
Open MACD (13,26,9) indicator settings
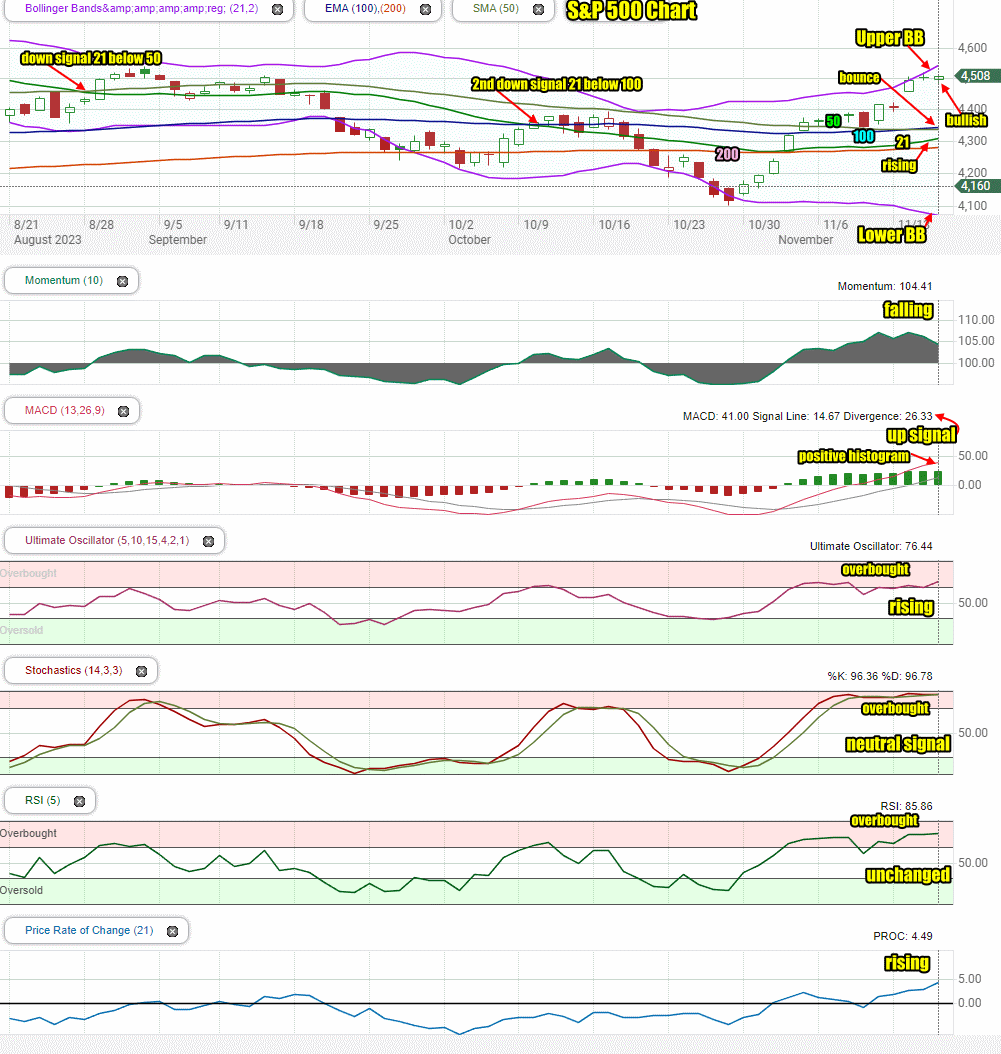click(65, 410)
